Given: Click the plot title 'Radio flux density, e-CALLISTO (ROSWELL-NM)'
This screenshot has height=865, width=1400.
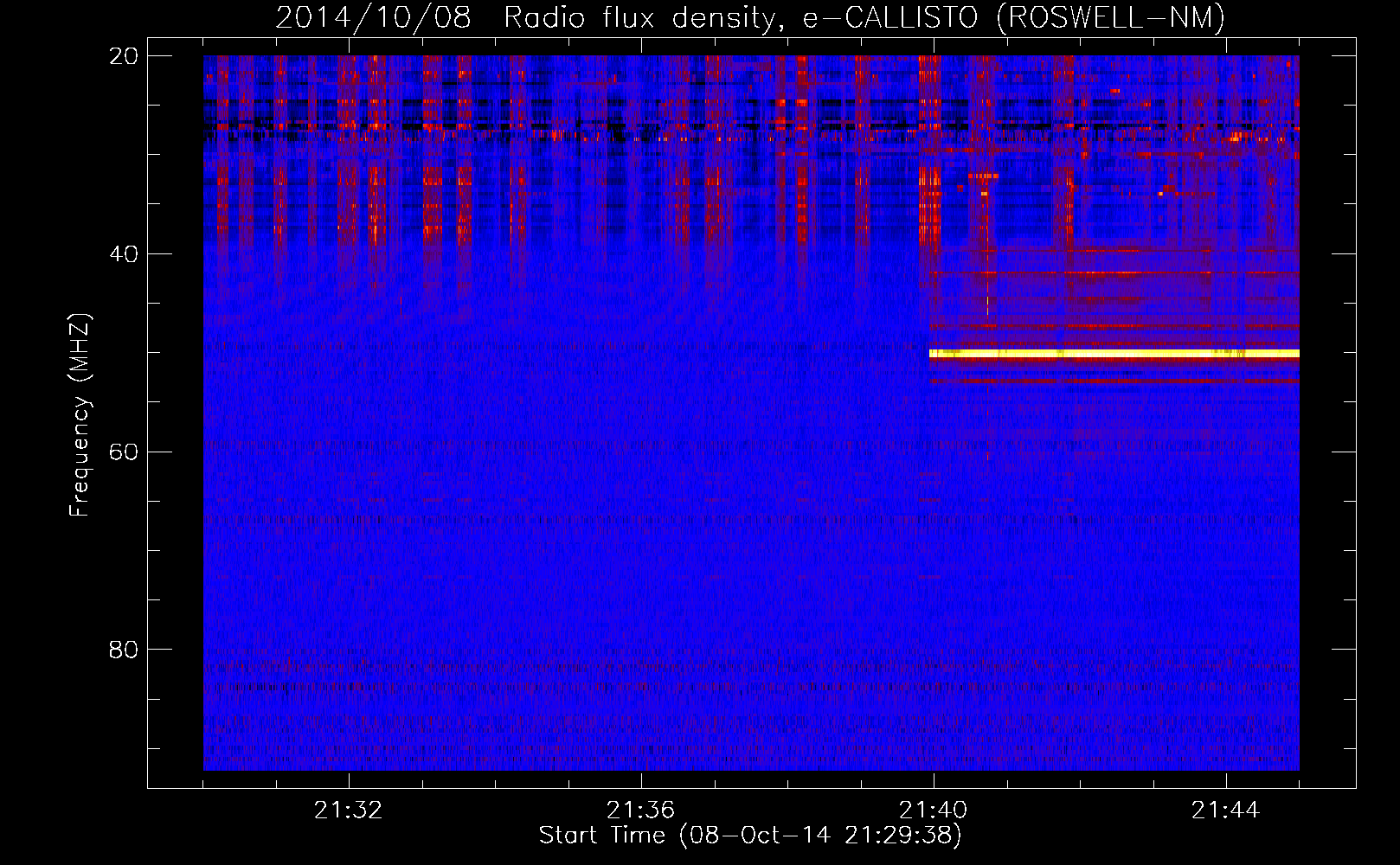Looking at the screenshot, I should pos(864,17).
